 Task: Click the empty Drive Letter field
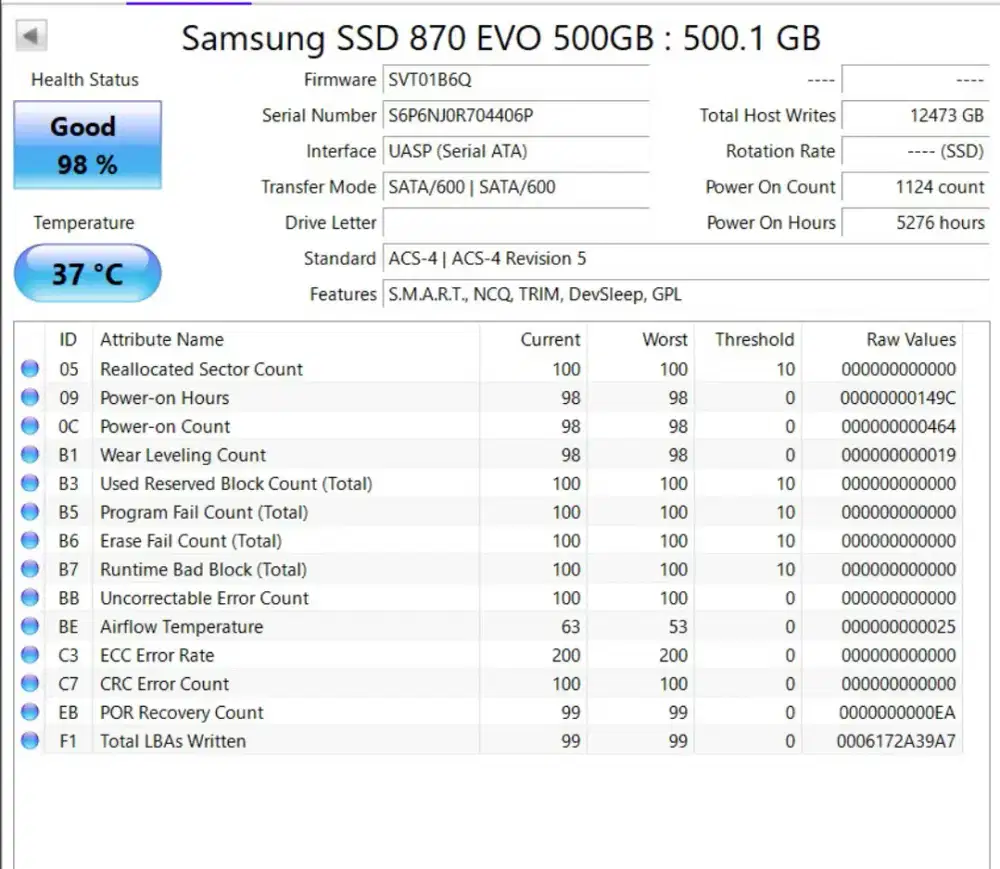(517, 223)
